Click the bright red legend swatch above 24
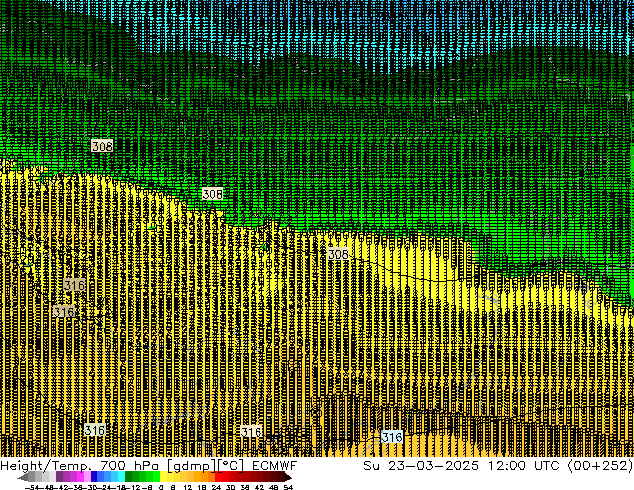 (219, 477)
